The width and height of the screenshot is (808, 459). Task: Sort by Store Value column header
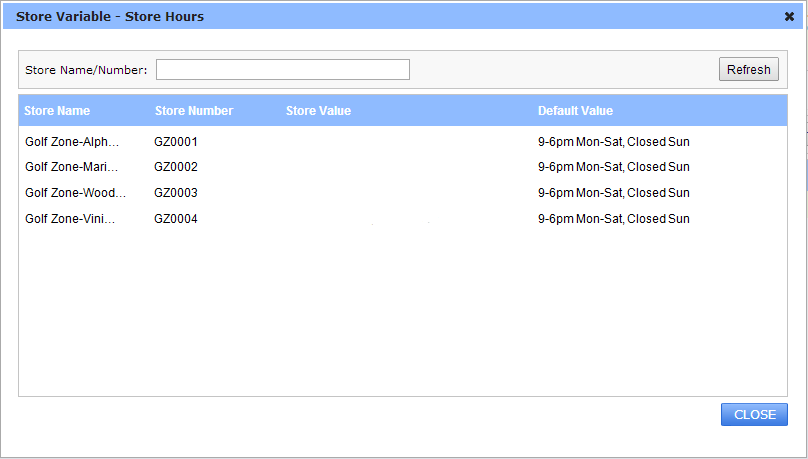(x=318, y=111)
